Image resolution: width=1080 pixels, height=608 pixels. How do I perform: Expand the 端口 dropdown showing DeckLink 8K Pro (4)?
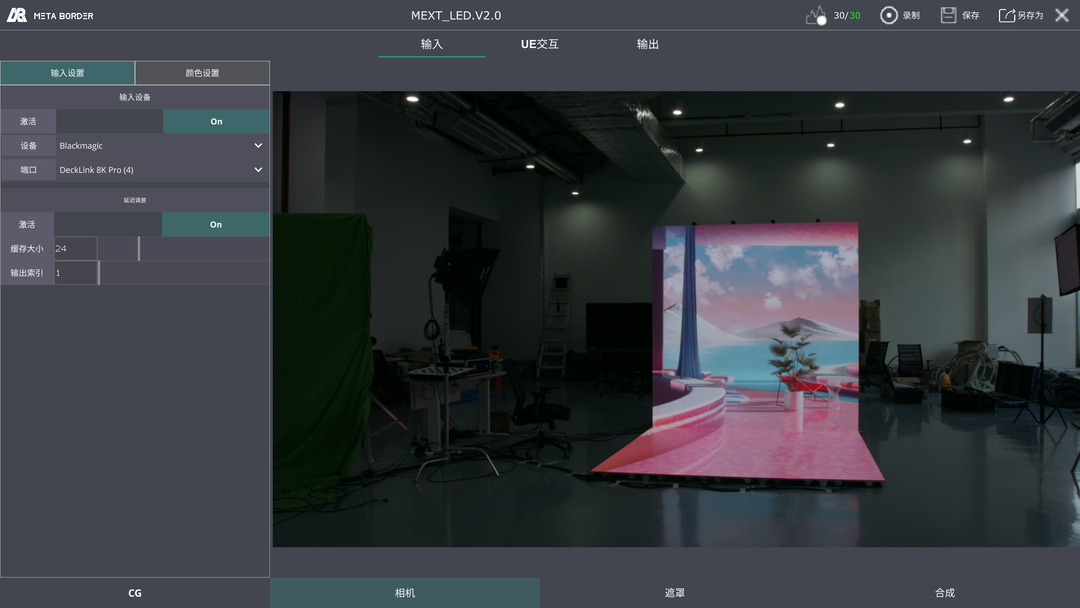coord(163,169)
